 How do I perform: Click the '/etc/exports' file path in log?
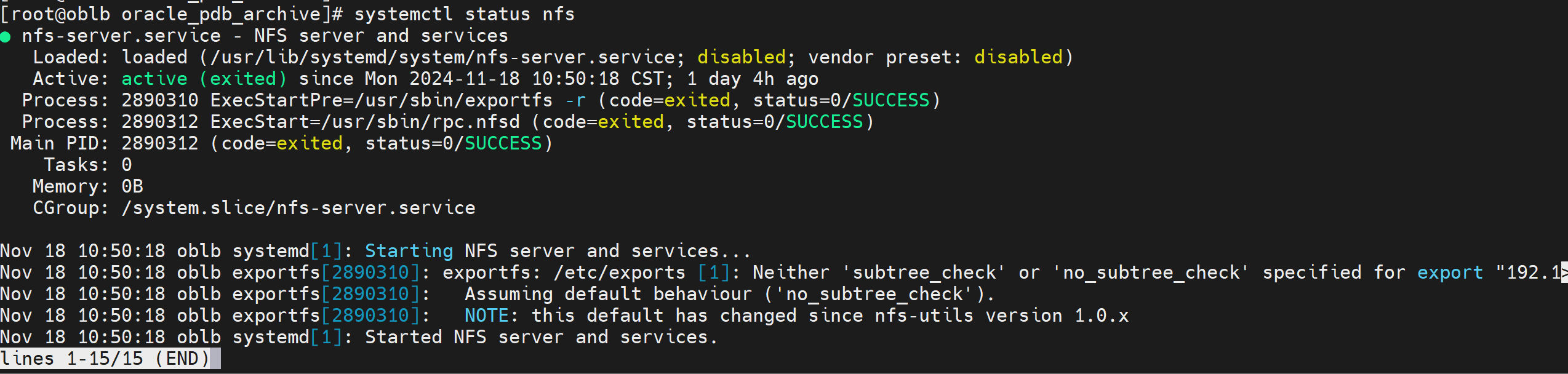620,273
